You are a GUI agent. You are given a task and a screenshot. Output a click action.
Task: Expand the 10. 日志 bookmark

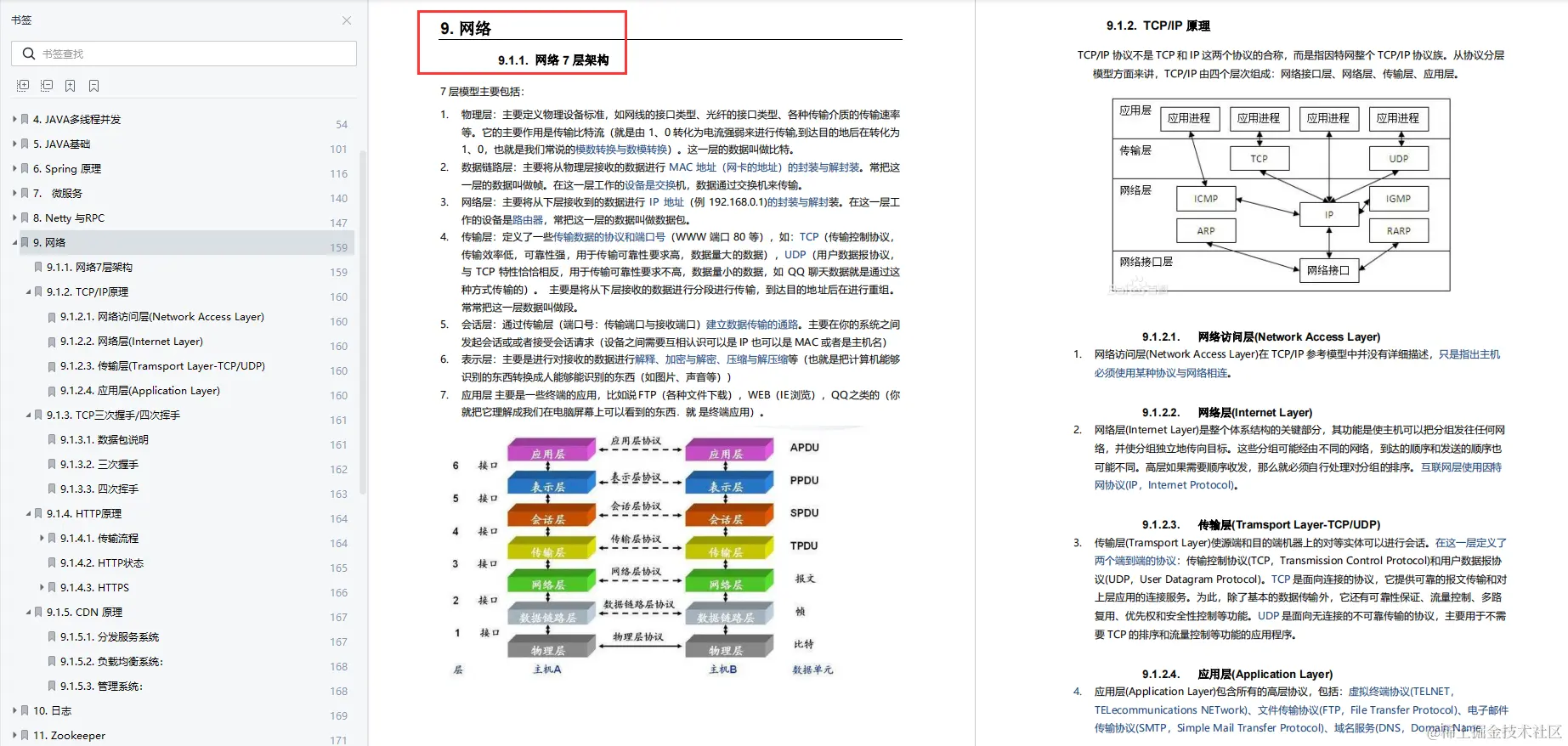click(x=14, y=710)
